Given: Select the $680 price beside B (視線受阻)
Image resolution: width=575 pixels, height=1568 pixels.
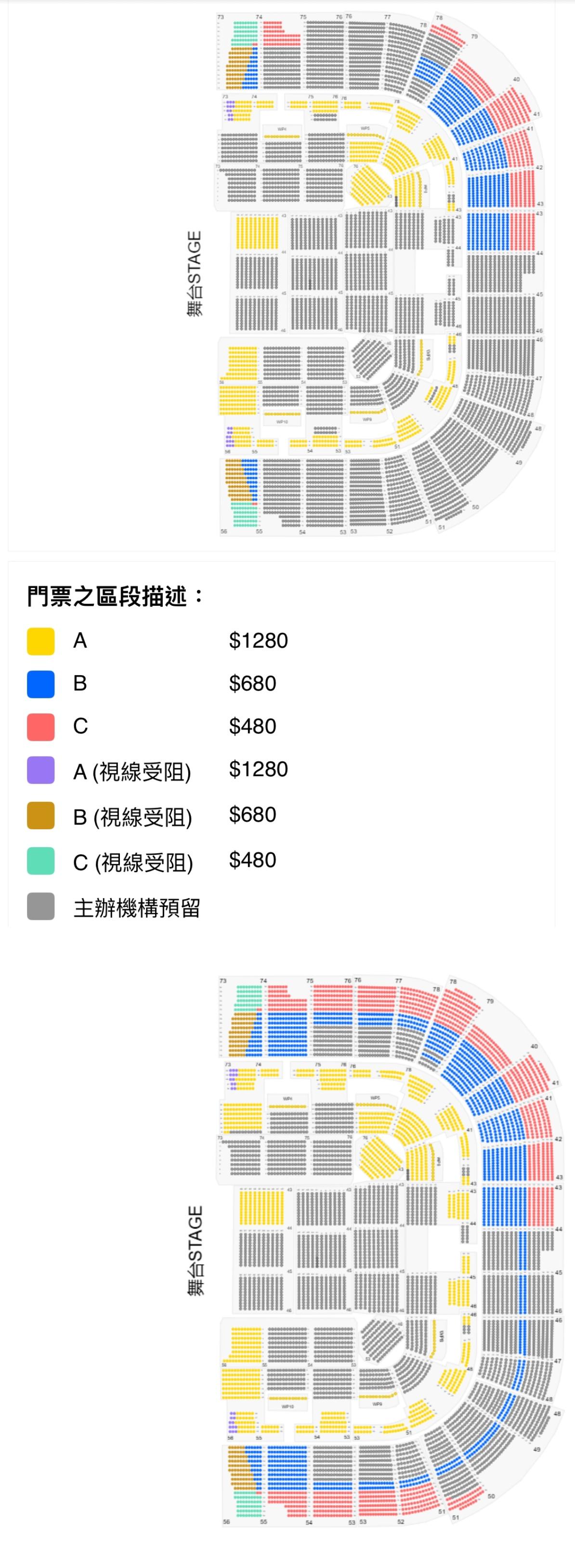Looking at the screenshot, I should coord(252,814).
